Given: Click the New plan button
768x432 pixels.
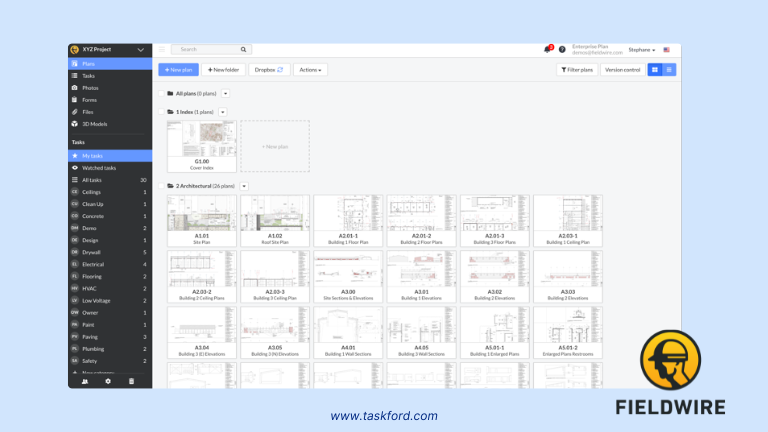Looking at the screenshot, I should pyautogui.click(x=178, y=69).
